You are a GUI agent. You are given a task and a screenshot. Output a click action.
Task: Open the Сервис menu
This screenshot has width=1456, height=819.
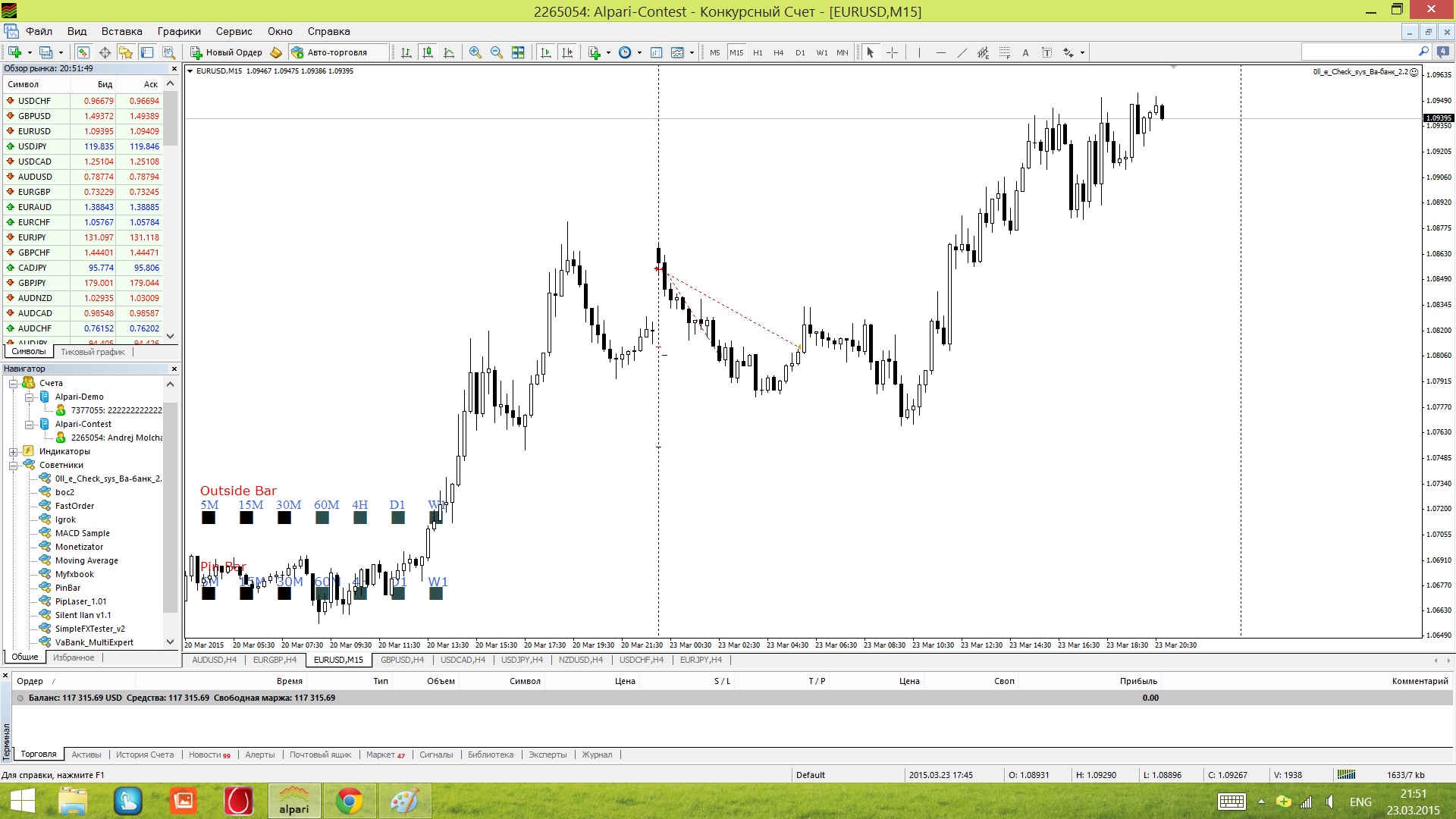(234, 31)
